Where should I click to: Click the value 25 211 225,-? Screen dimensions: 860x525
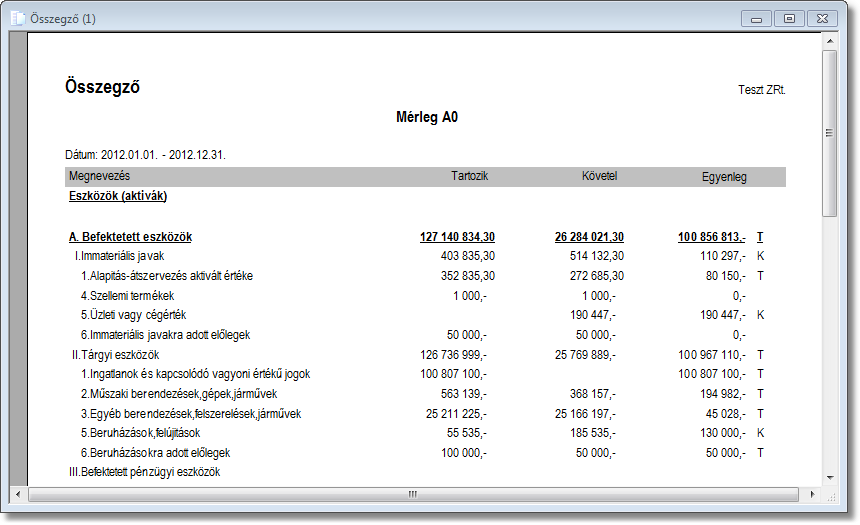pos(456,414)
